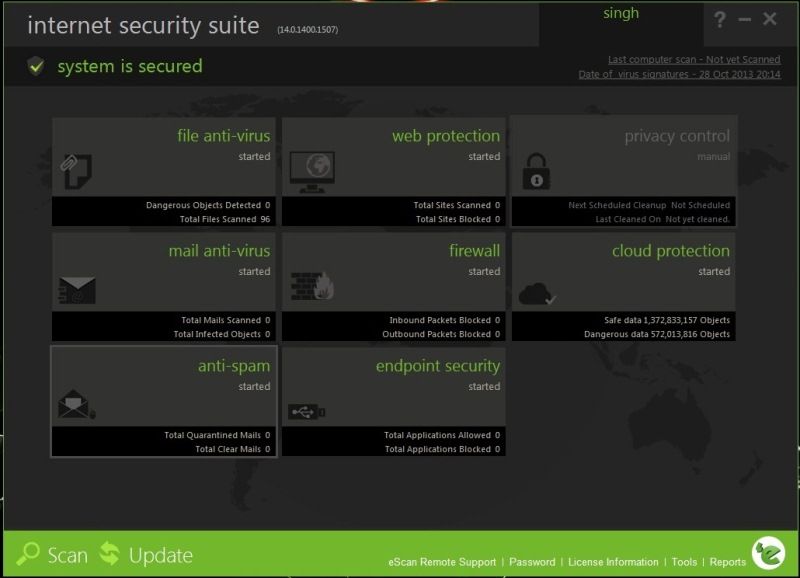The image size is (800, 578).
Task: Minimize the security suite window
Action: click(744, 19)
